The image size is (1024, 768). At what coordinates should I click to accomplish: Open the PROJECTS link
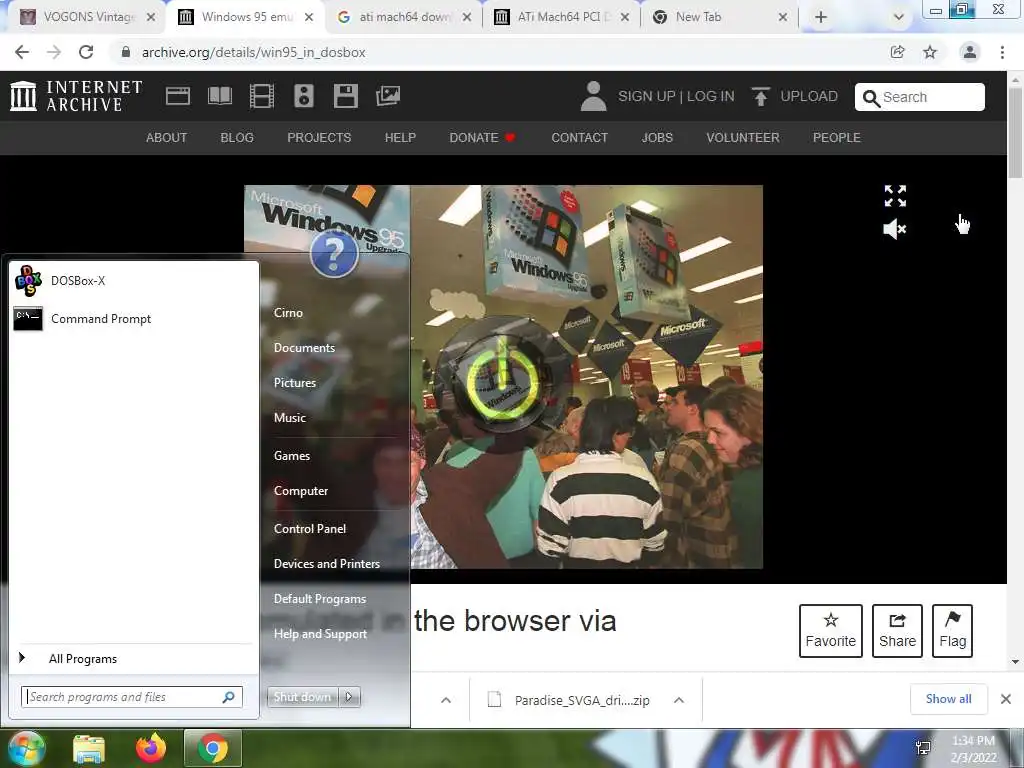tap(319, 138)
